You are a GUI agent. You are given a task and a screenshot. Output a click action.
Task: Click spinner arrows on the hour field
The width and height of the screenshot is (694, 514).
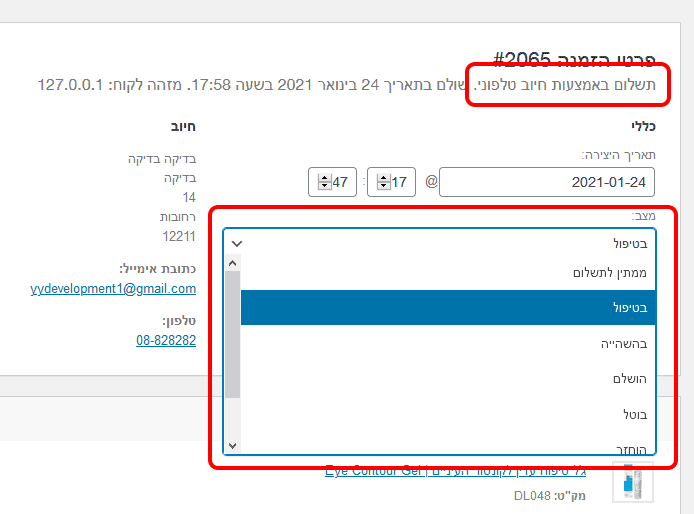[x=383, y=182]
